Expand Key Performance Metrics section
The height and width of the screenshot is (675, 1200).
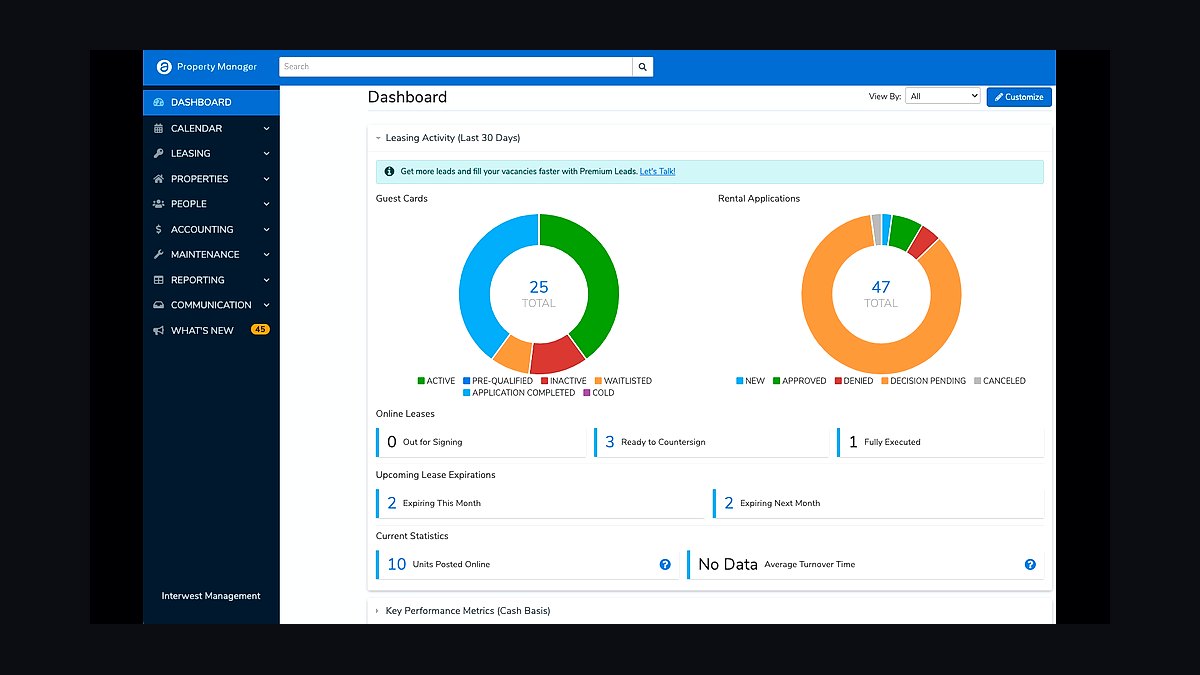378,611
